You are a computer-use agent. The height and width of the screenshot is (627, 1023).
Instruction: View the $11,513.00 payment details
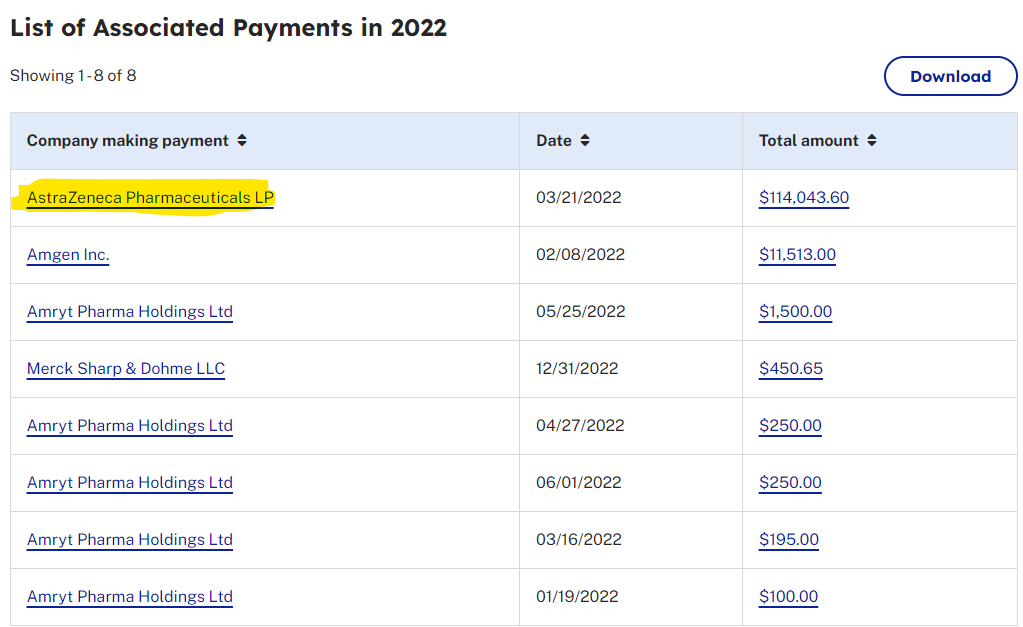797,255
